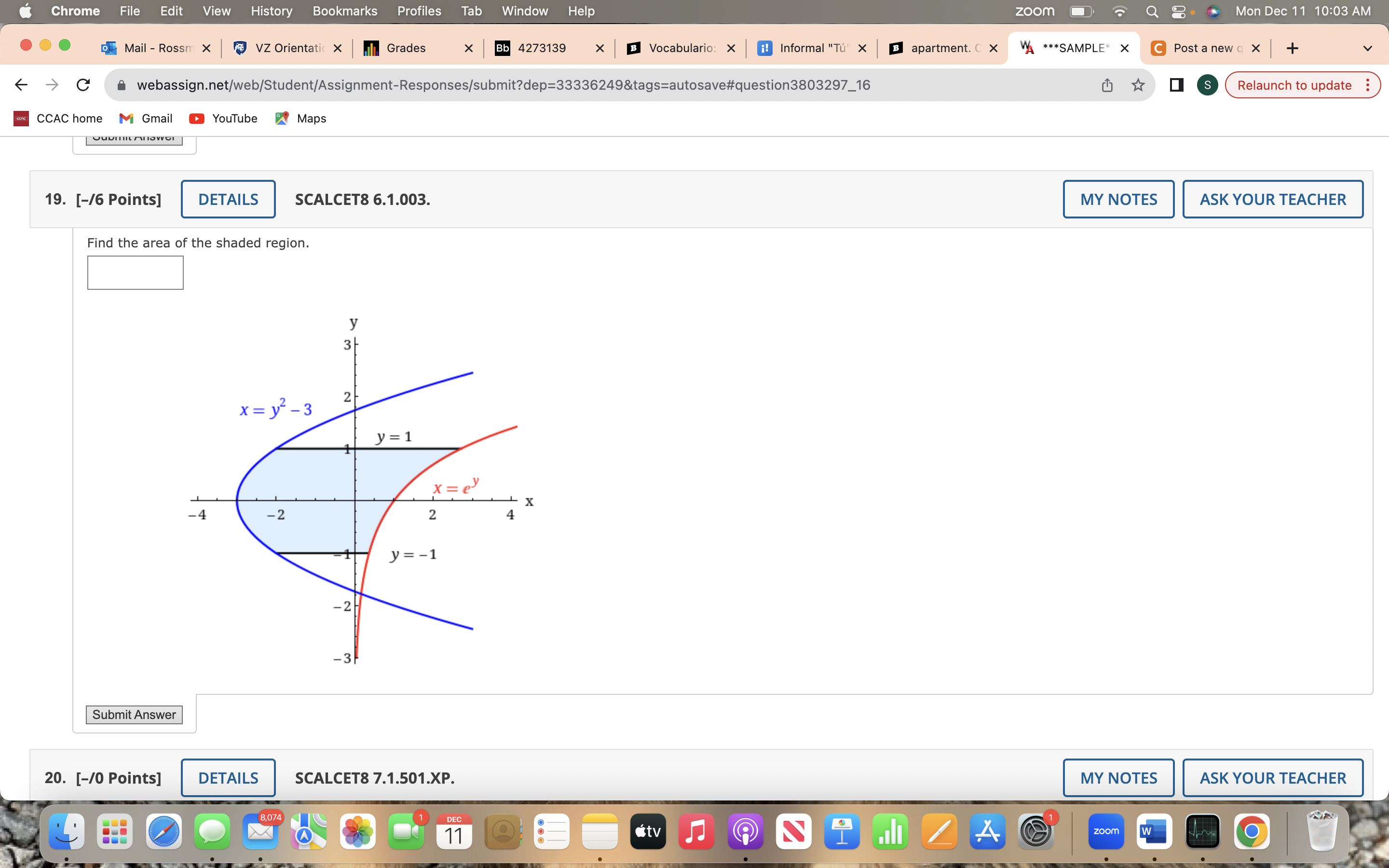Open Chrome three-dot menu in Relaunch button
The image size is (1389, 868).
click(1368, 85)
